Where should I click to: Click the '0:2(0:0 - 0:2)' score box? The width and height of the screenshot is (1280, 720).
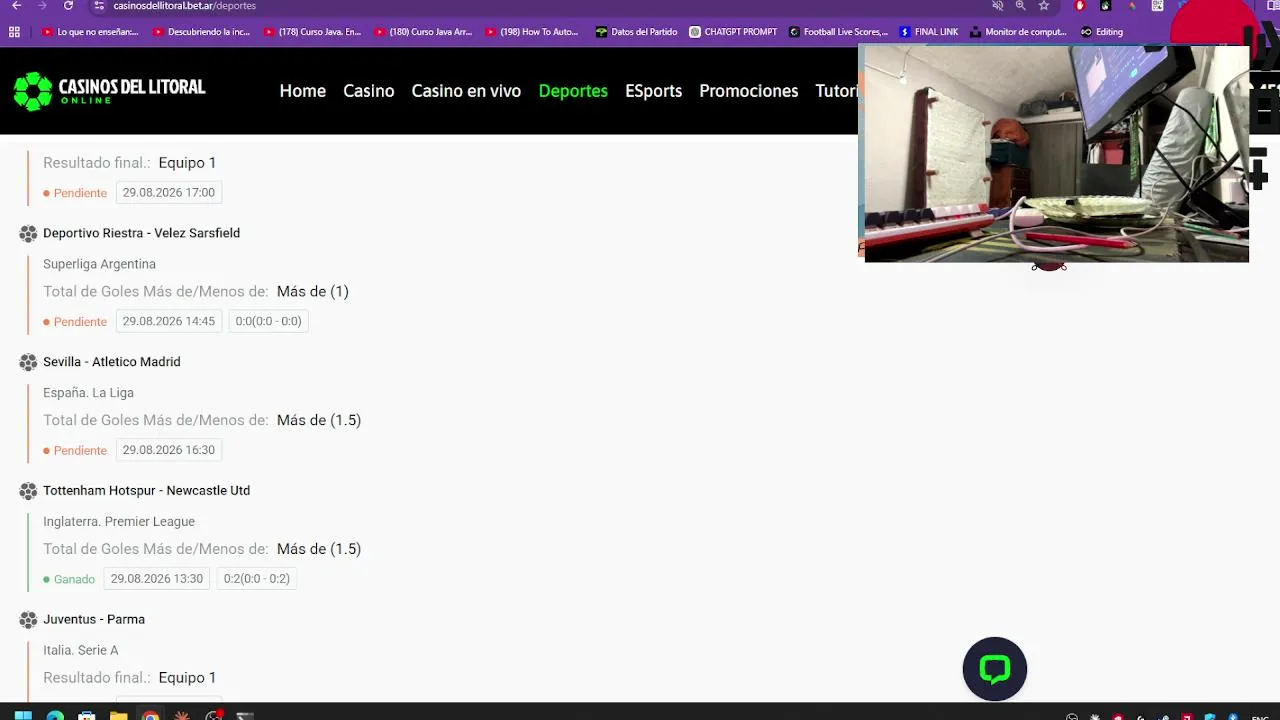coord(256,579)
